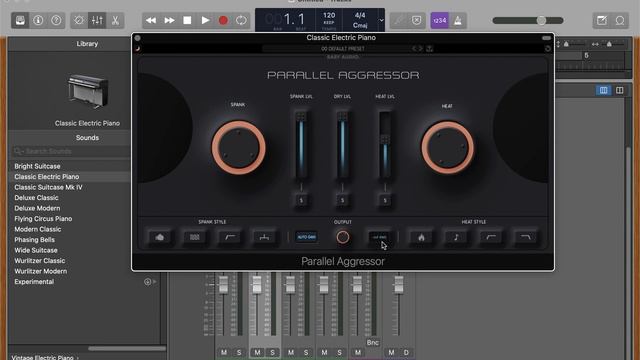Click the red Record button
Screen dimensions: 640x360
click(223, 20)
